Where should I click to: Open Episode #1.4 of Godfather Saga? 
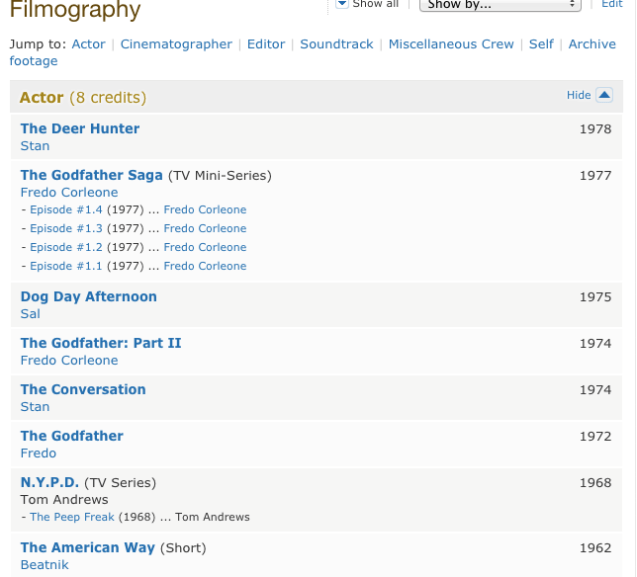pos(66,210)
